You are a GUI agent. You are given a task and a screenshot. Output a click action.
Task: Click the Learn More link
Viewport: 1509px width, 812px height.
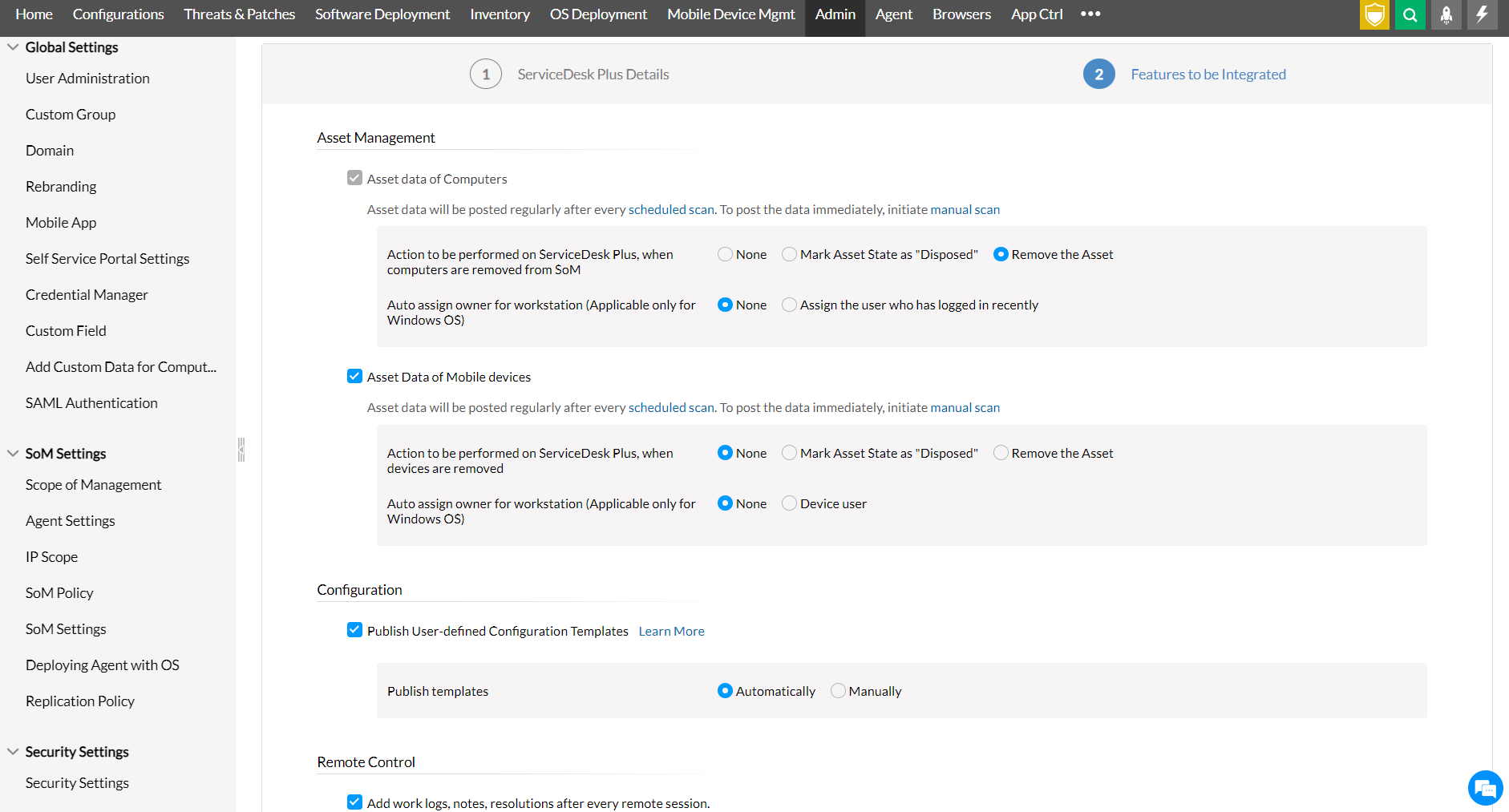pyautogui.click(x=671, y=632)
